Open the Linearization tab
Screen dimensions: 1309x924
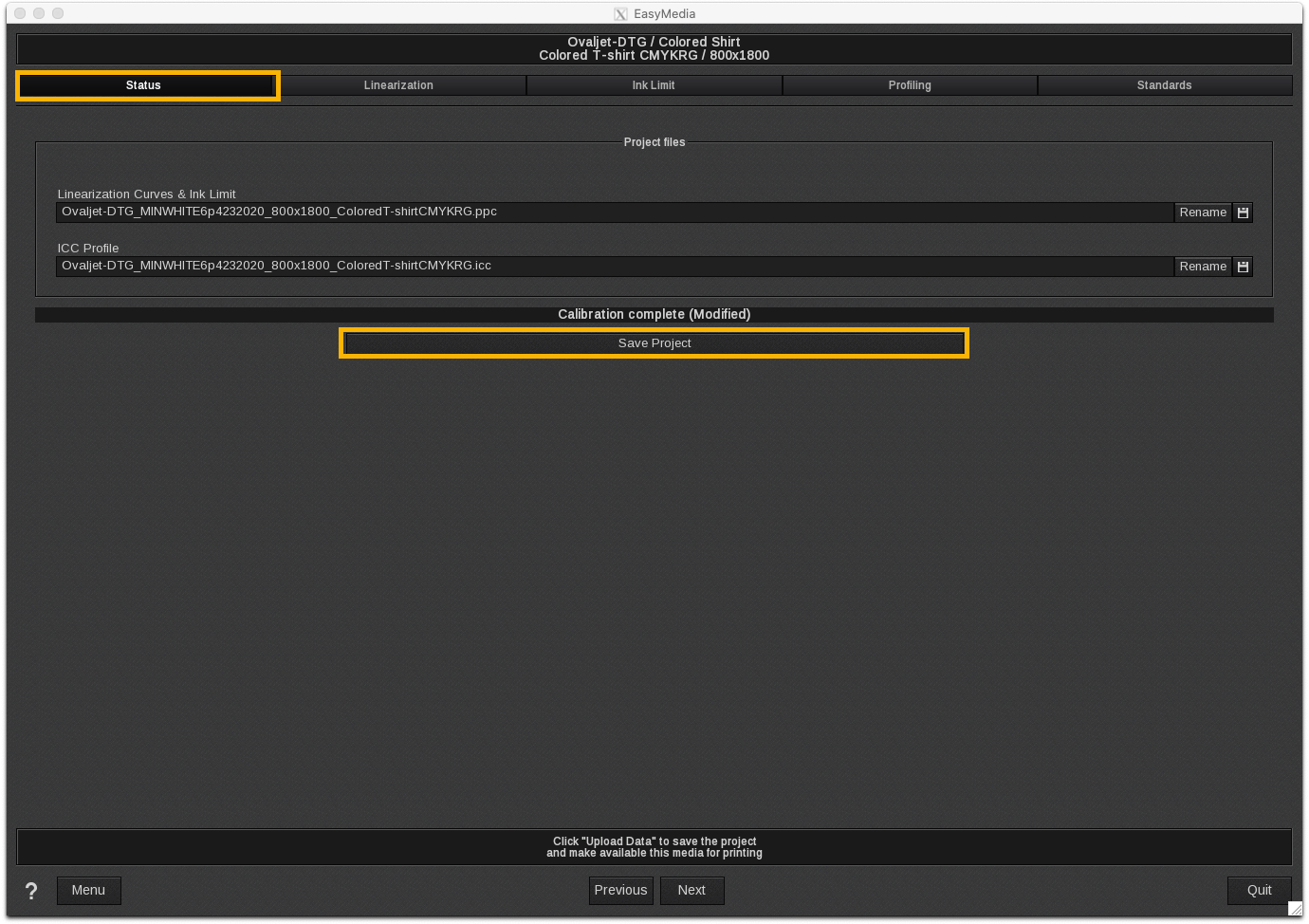(398, 85)
